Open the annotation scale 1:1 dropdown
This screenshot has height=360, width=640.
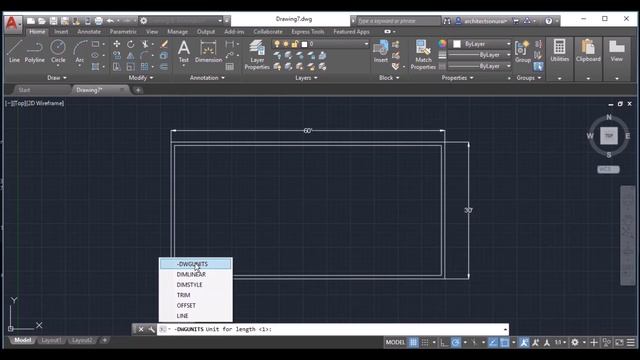click(x=560, y=342)
